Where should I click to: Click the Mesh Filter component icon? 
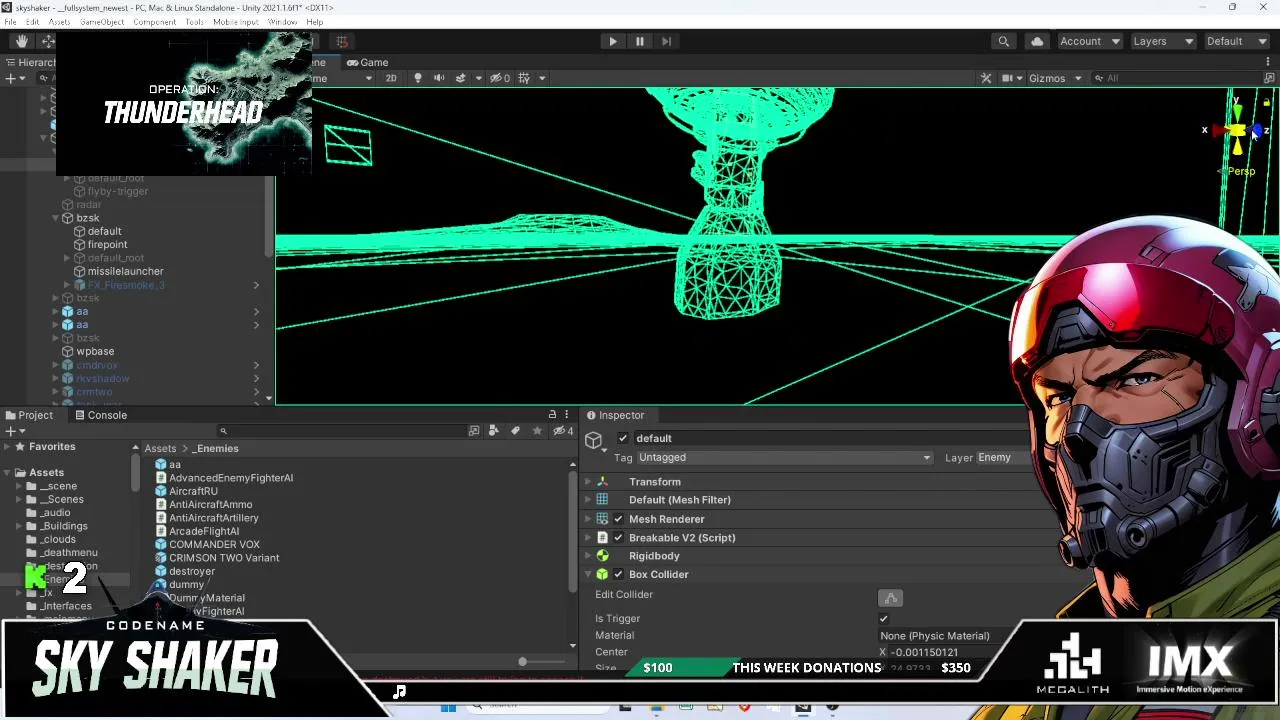point(602,500)
